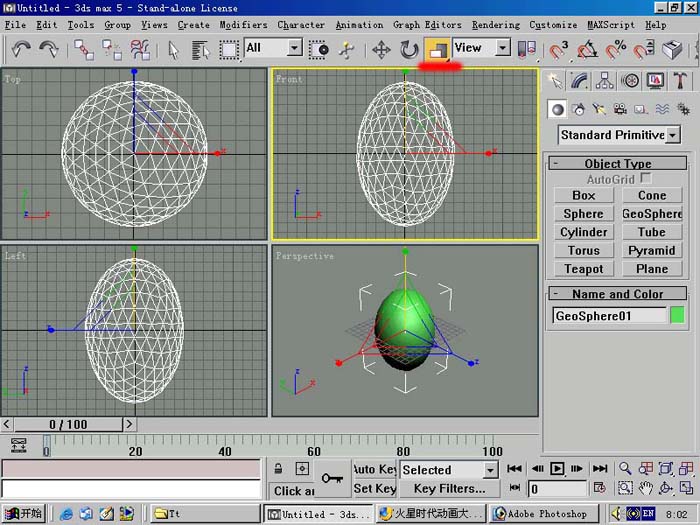The height and width of the screenshot is (525, 700).
Task: Click the GeoSphere01 name field
Action: coord(609,316)
